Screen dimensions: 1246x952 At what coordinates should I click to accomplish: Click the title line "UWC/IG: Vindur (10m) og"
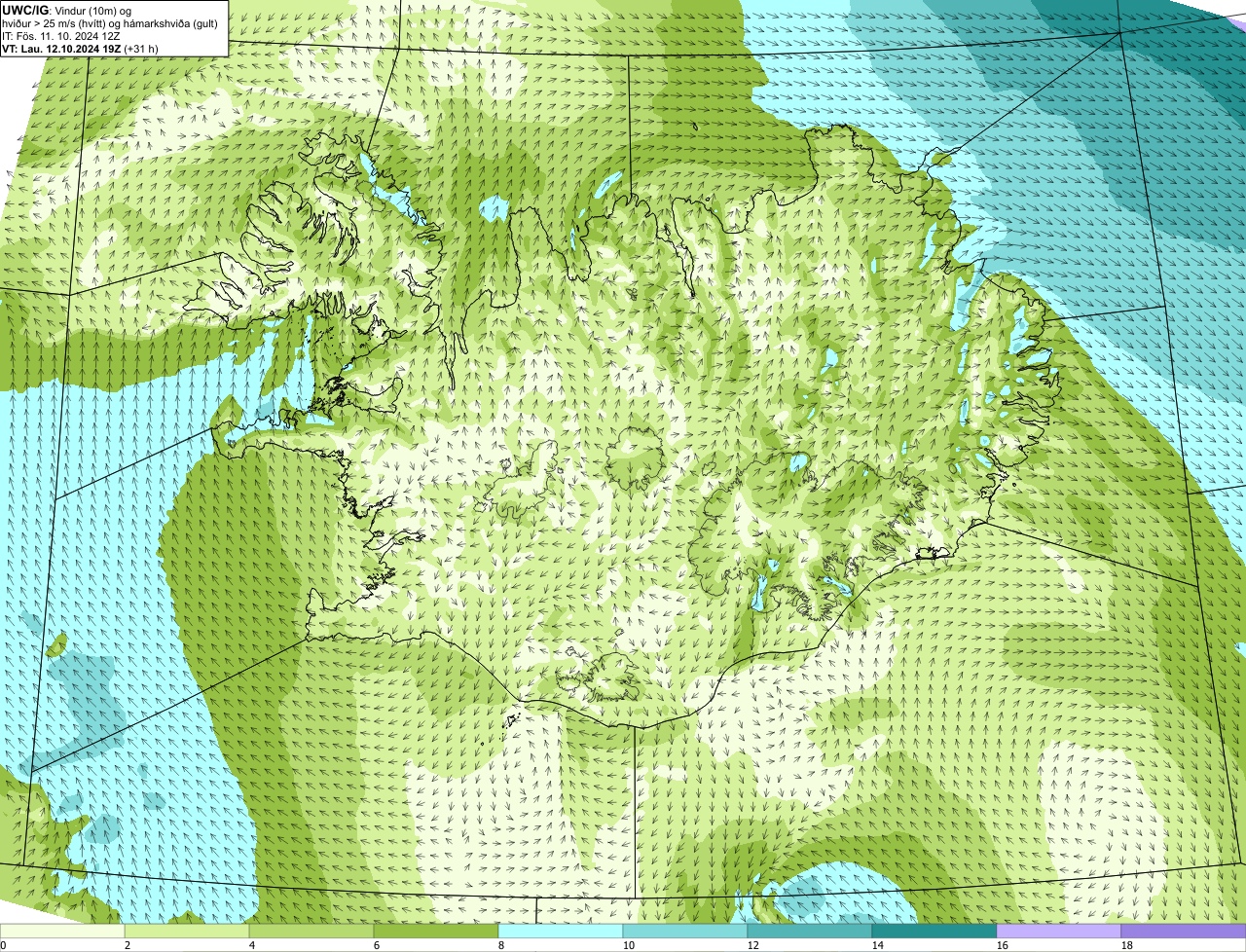tap(66, 10)
